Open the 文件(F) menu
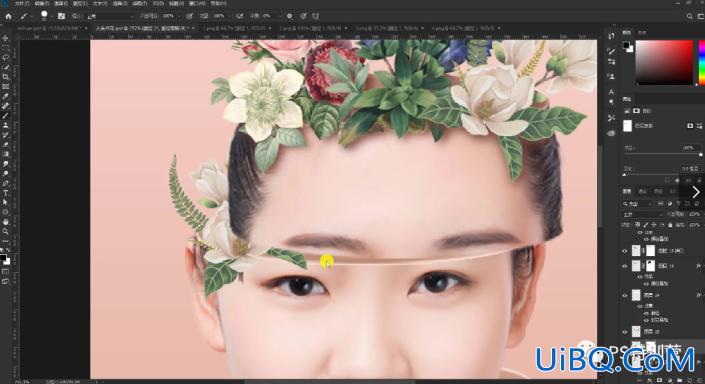 (x=22, y=3)
